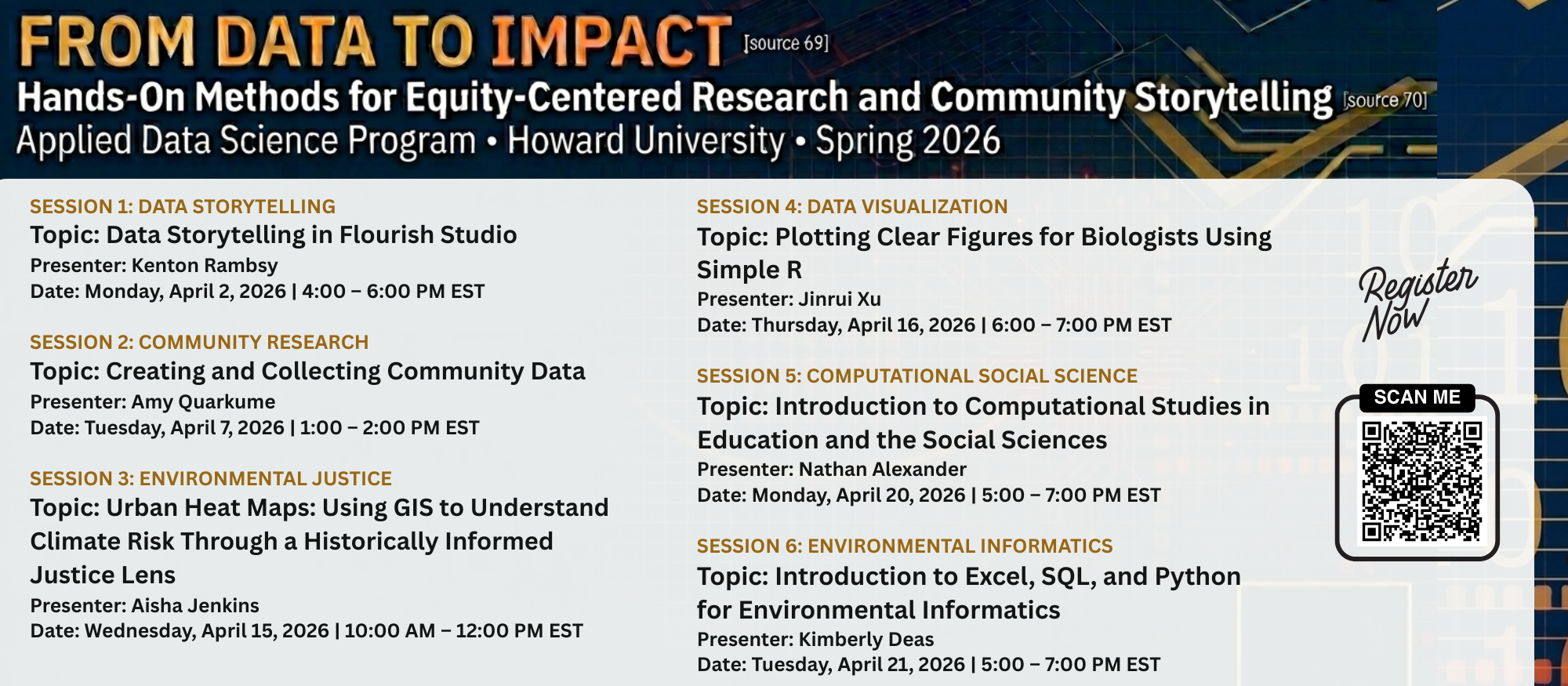The image size is (1568, 686).
Task: Select the Session 4: Data Visualization heading
Action: (852, 206)
